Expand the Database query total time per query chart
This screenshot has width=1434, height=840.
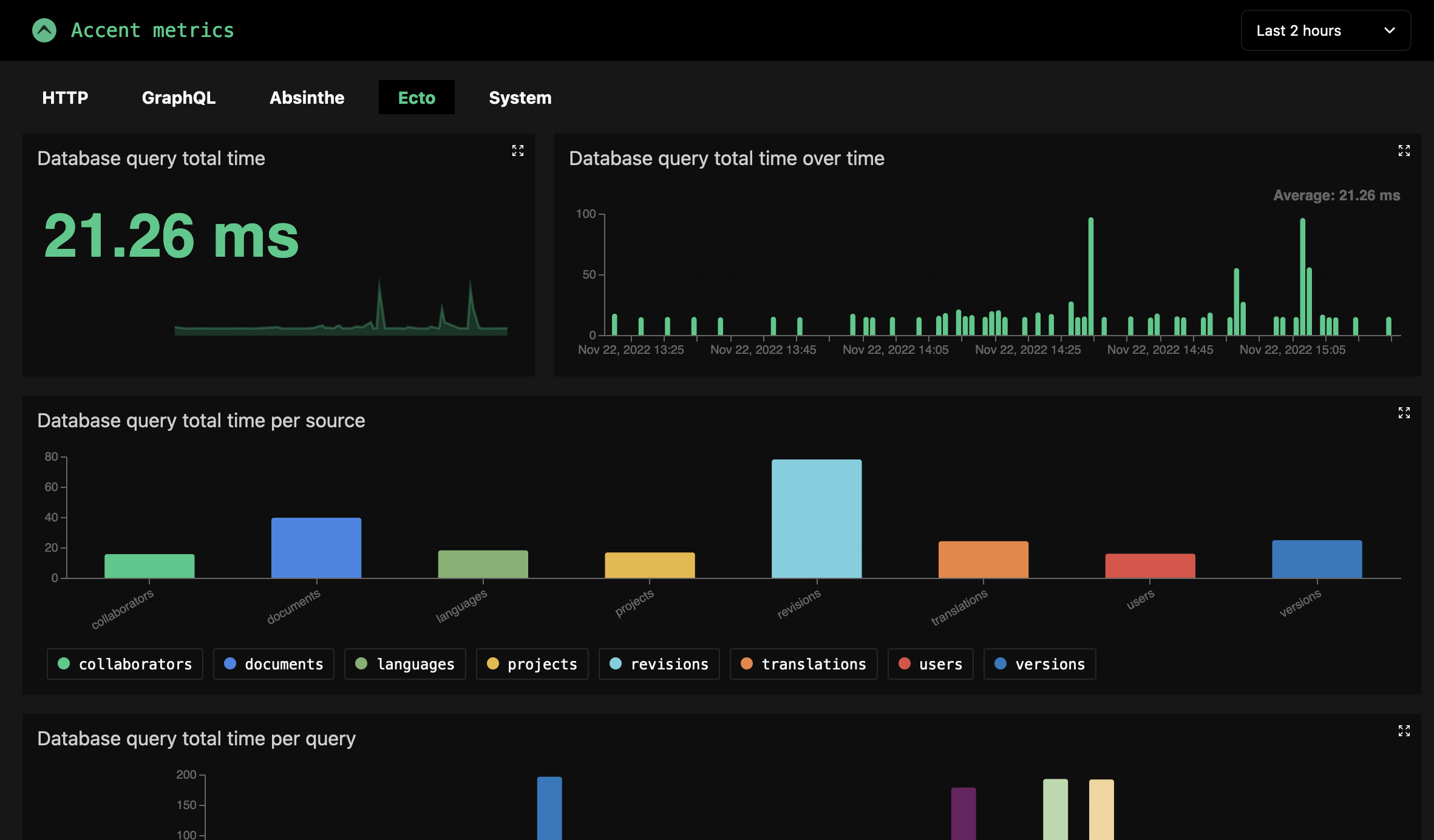coord(1404,731)
